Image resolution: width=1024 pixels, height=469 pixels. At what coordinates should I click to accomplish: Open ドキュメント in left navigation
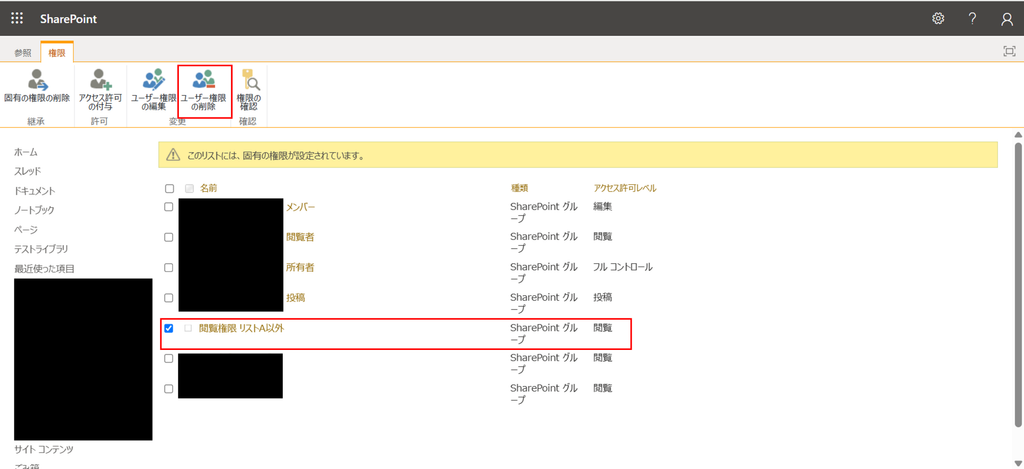pos(35,191)
